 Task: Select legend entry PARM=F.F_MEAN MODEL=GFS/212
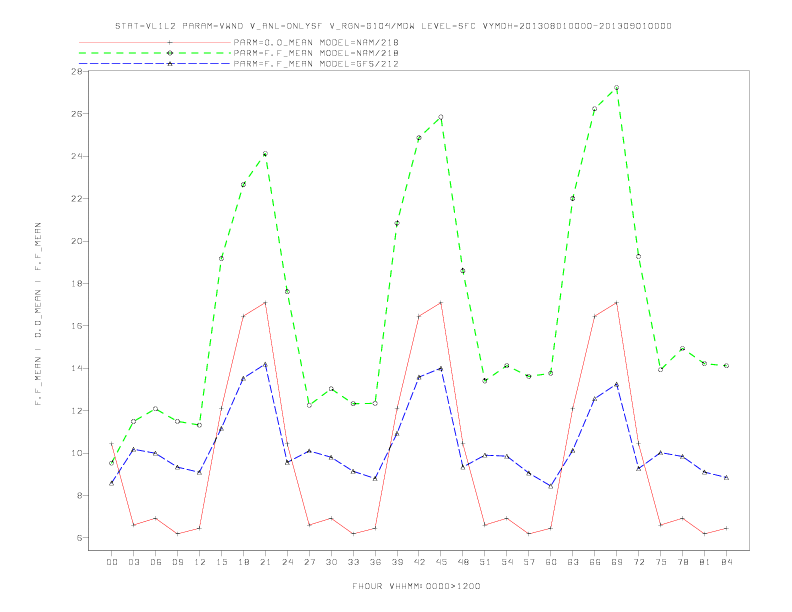[316, 64]
